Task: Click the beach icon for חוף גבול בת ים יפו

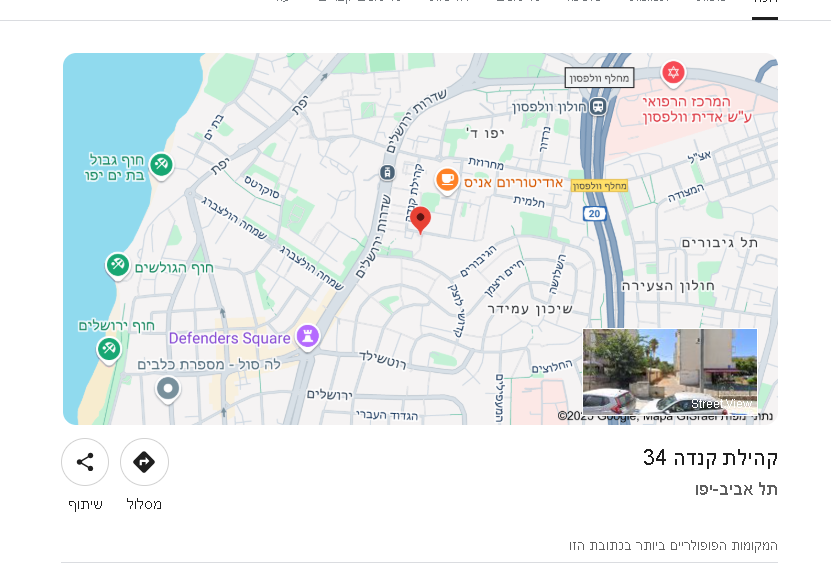Action: [x=161, y=165]
